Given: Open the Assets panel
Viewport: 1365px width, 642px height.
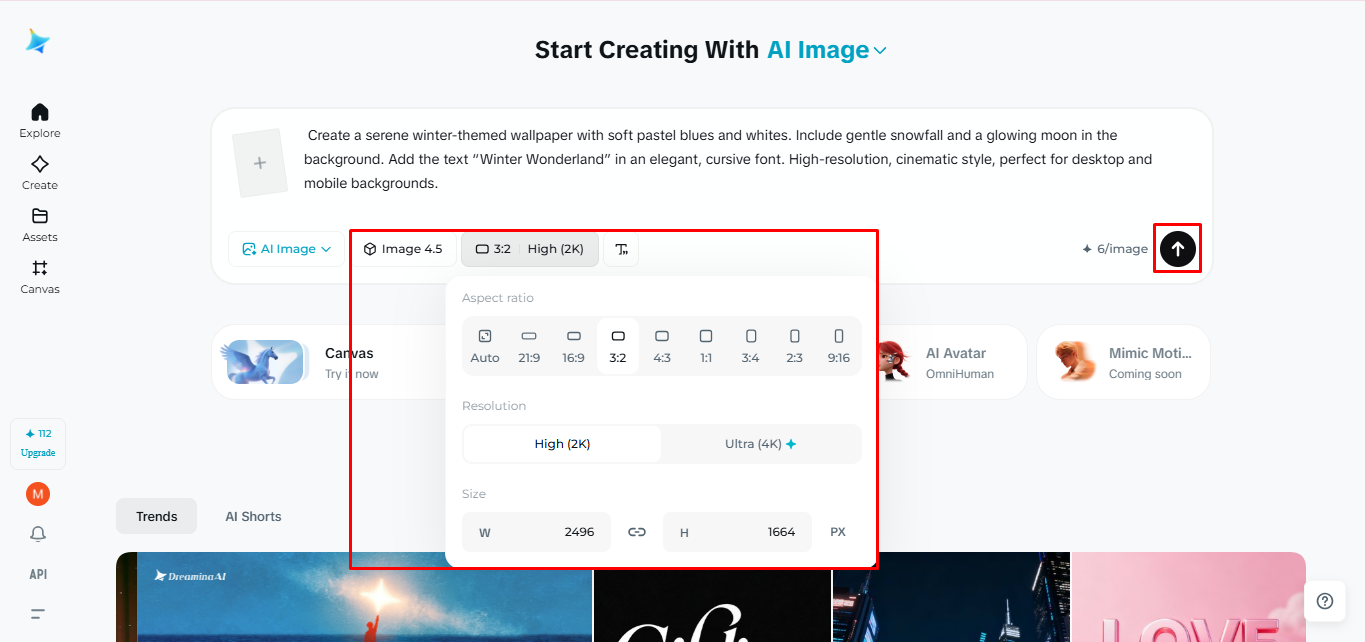Looking at the screenshot, I should tap(39, 225).
